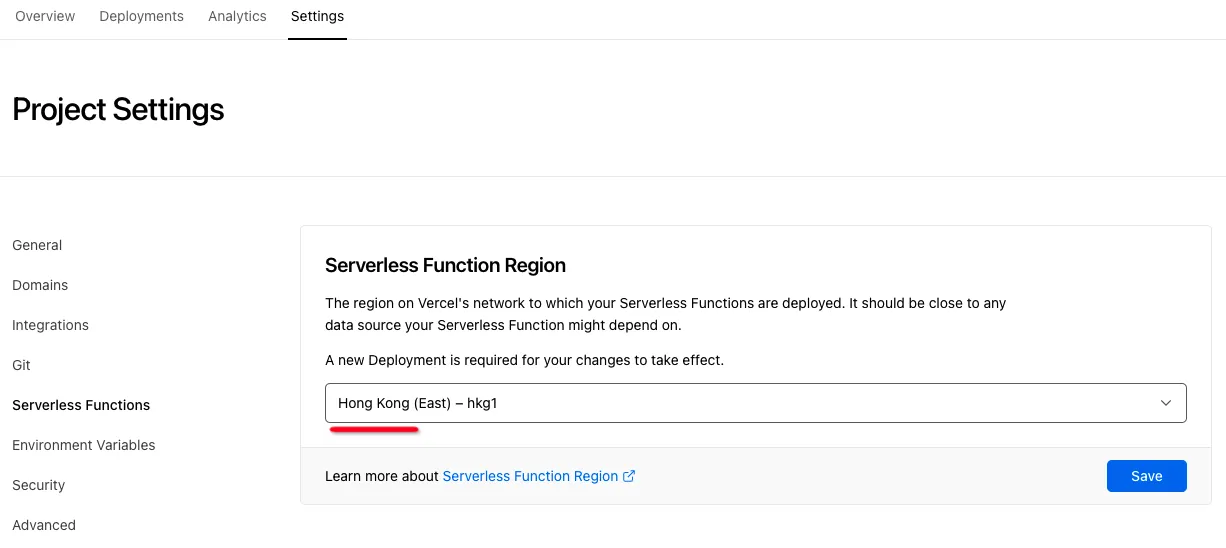Switch to the Overview tab
The width and height of the screenshot is (1226, 548).
click(x=45, y=16)
